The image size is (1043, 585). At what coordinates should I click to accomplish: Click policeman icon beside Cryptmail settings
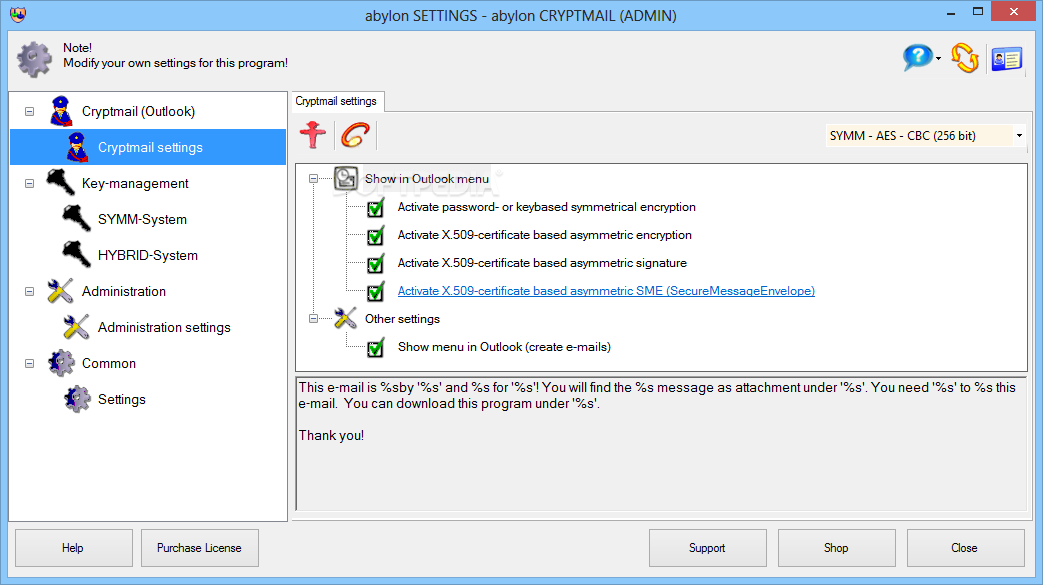pyautogui.click(x=77, y=147)
